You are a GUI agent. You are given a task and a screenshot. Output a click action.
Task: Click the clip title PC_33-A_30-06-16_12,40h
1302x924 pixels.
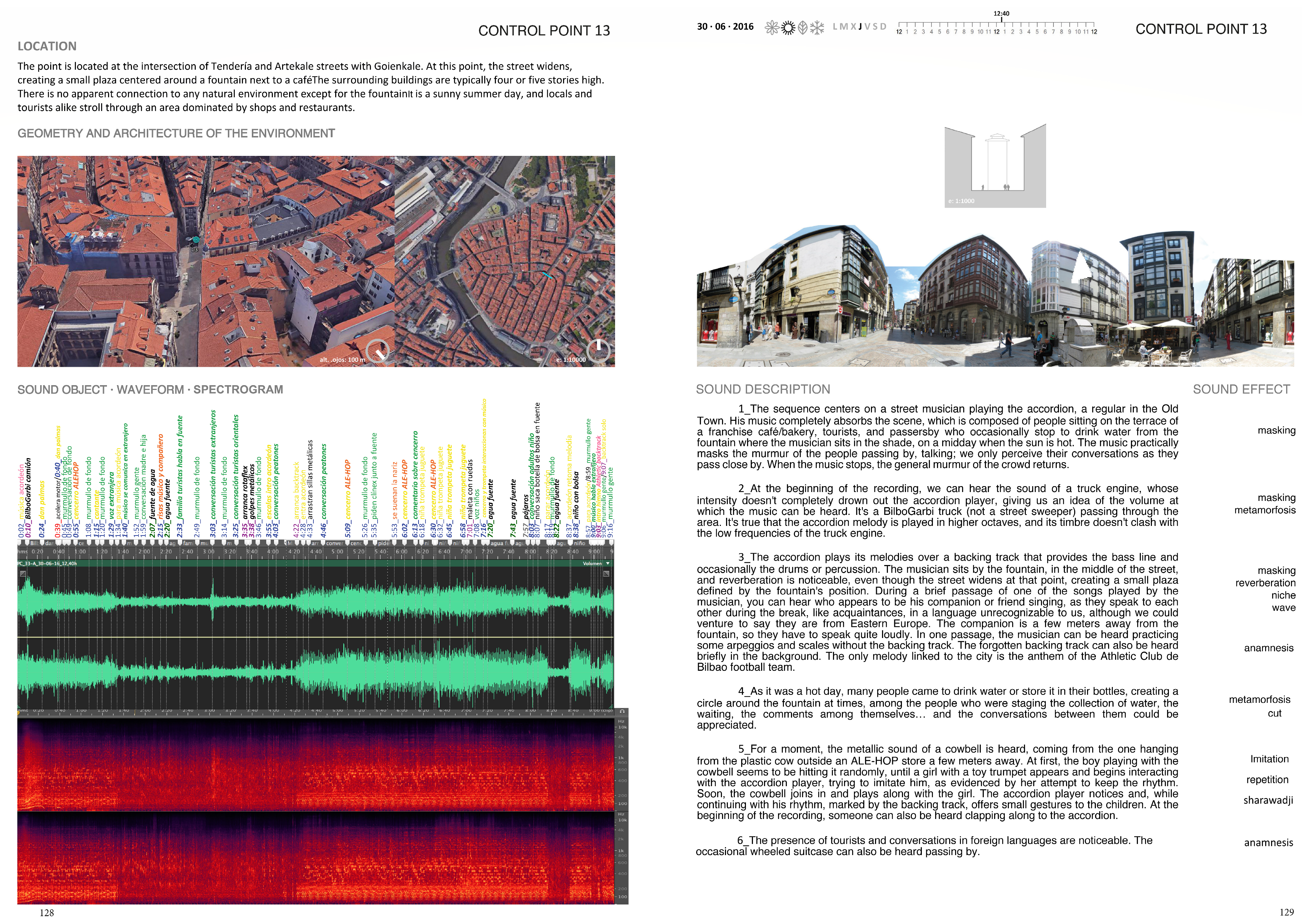[x=47, y=563]
